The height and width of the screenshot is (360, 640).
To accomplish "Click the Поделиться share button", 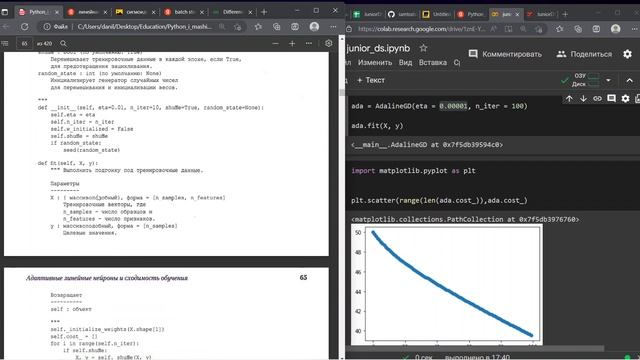I will point(584,54).
